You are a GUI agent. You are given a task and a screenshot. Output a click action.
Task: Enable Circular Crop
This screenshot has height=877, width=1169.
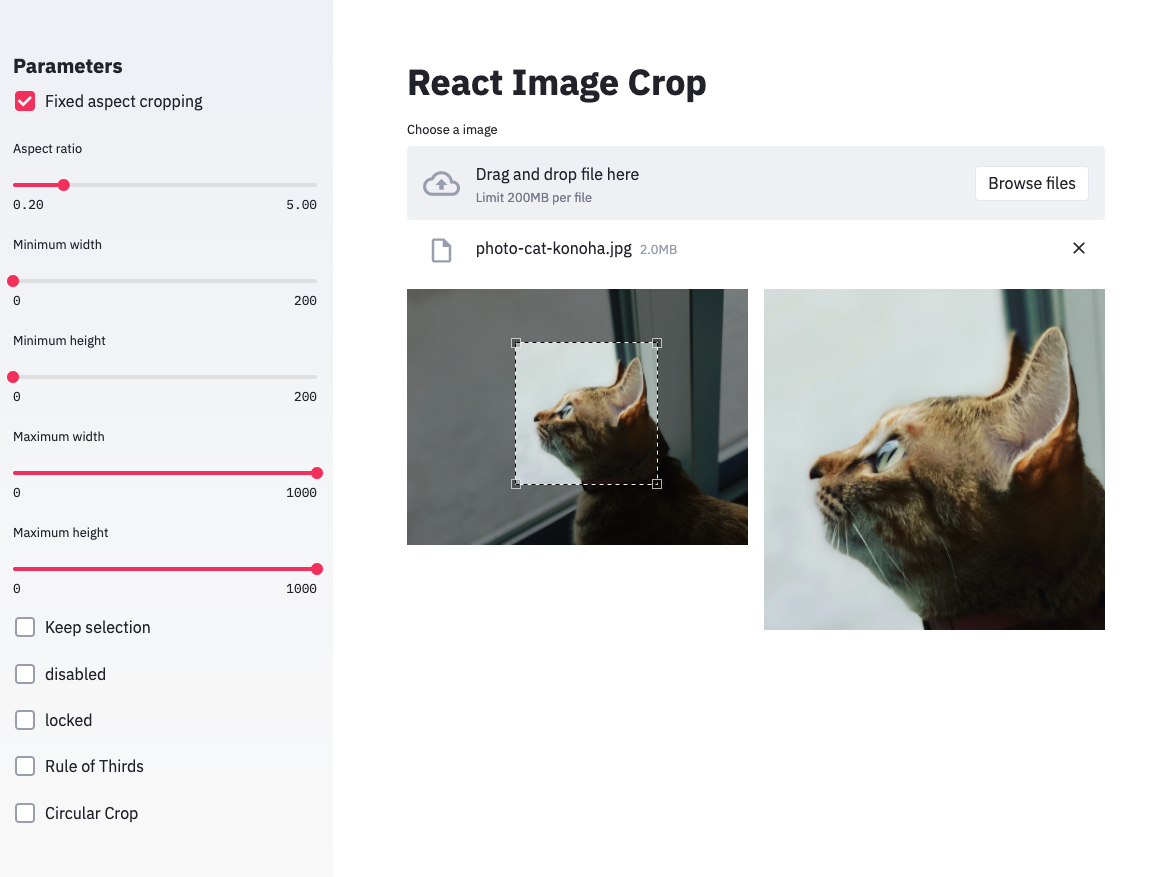coord(25,813)
